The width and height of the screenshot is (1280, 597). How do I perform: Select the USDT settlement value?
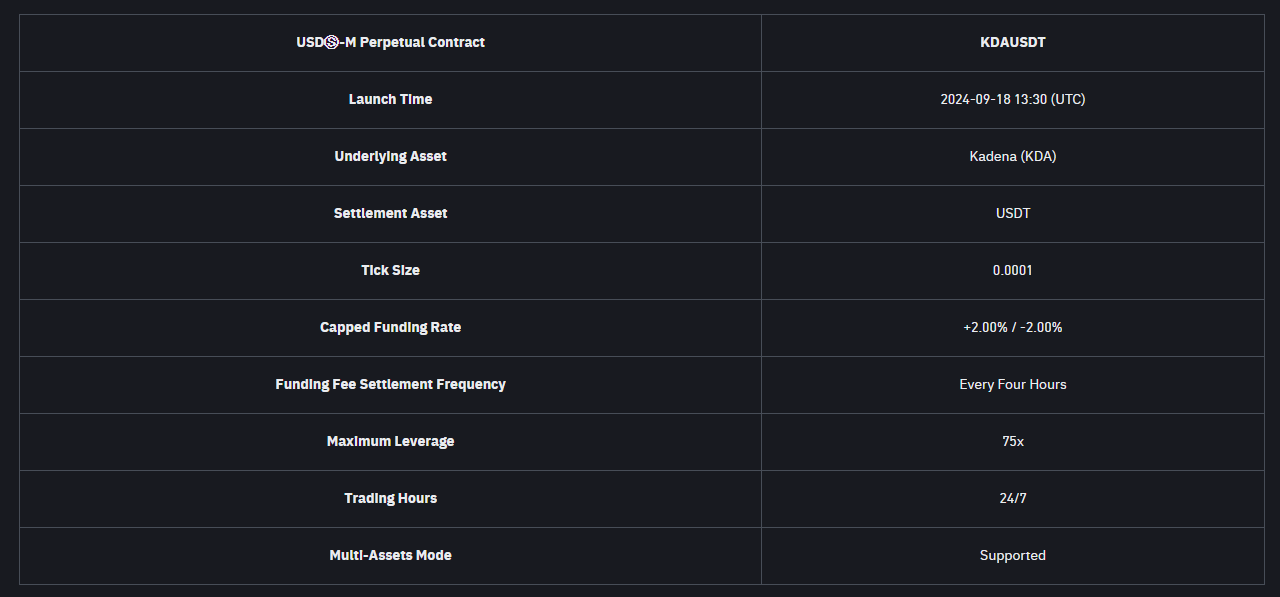(x=1012, y=214)
